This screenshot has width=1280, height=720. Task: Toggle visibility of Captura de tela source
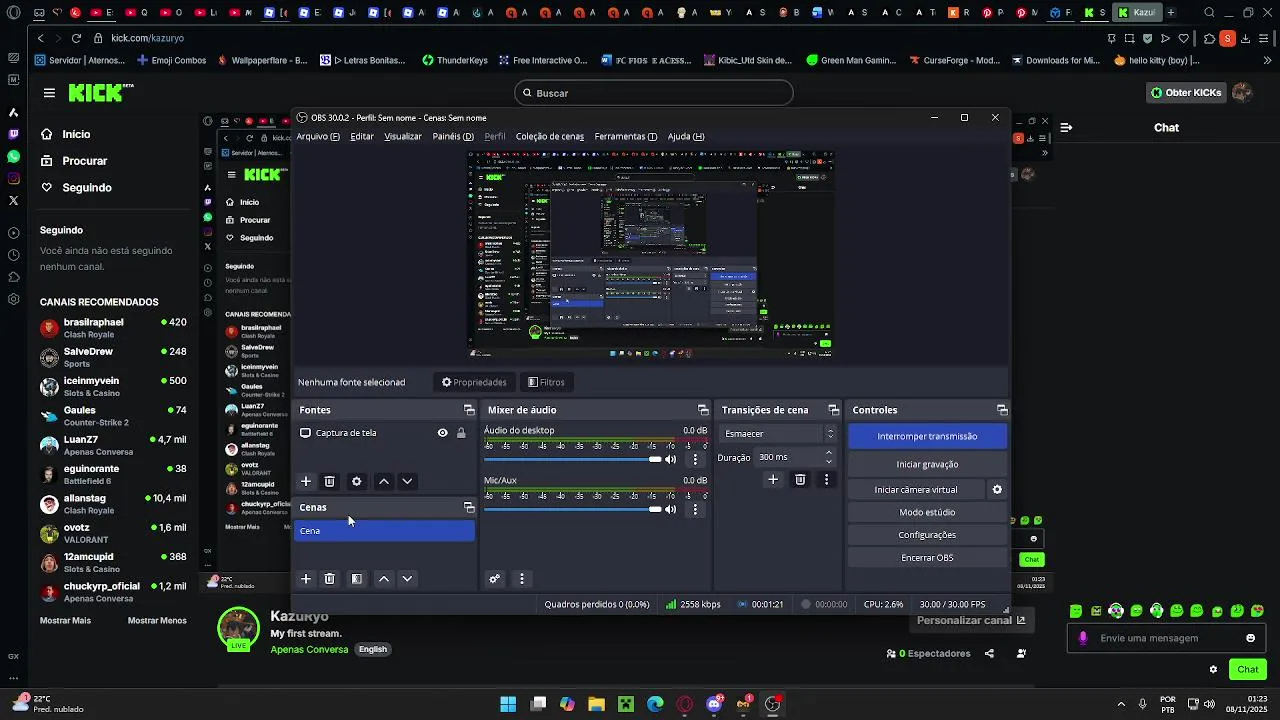442,433
